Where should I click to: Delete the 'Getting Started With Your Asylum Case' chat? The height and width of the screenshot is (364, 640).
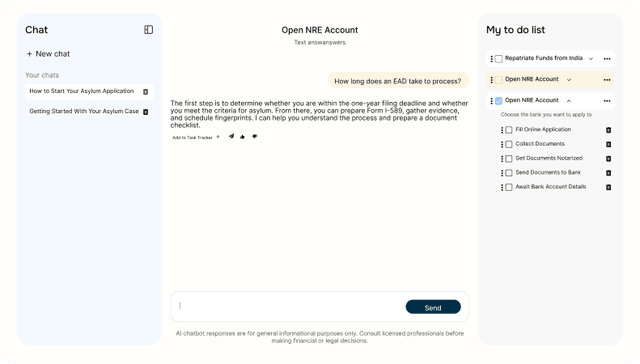pos(145,112)
